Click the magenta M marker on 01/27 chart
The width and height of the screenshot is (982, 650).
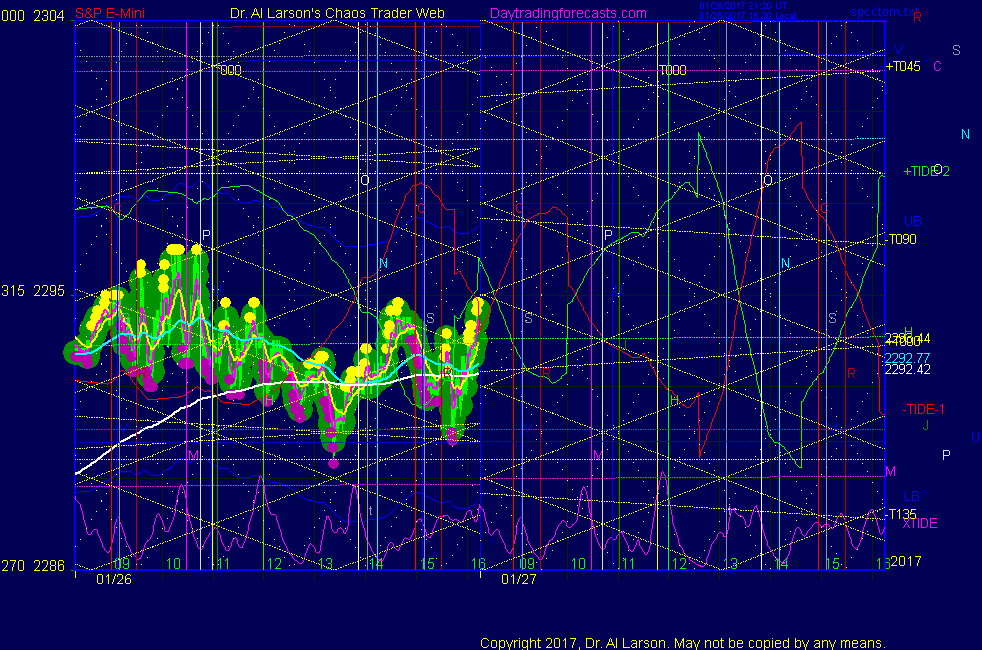[x=597, y=455]
